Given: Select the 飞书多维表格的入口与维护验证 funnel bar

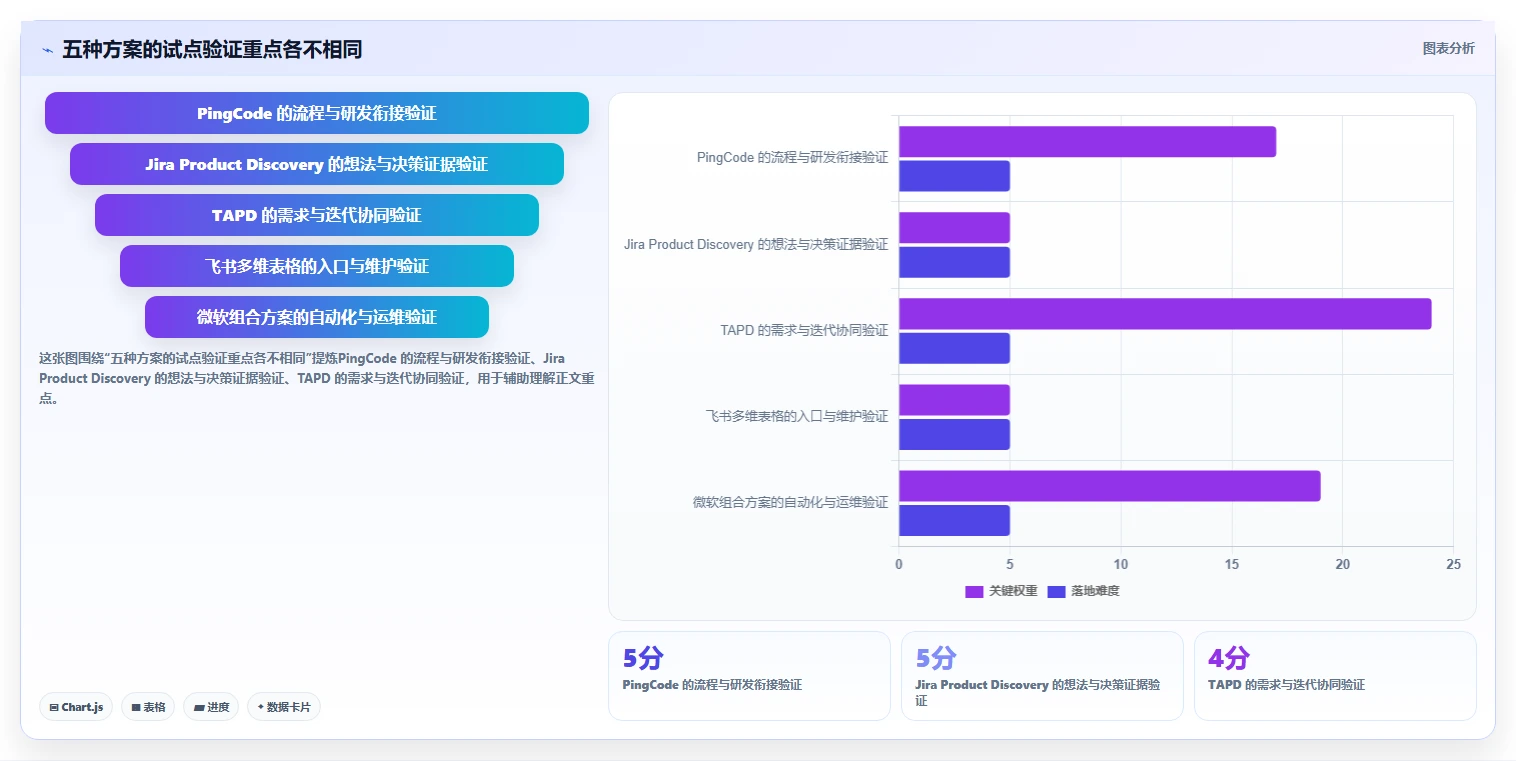Looking at the screenshot, I should [x=317, y=266].
